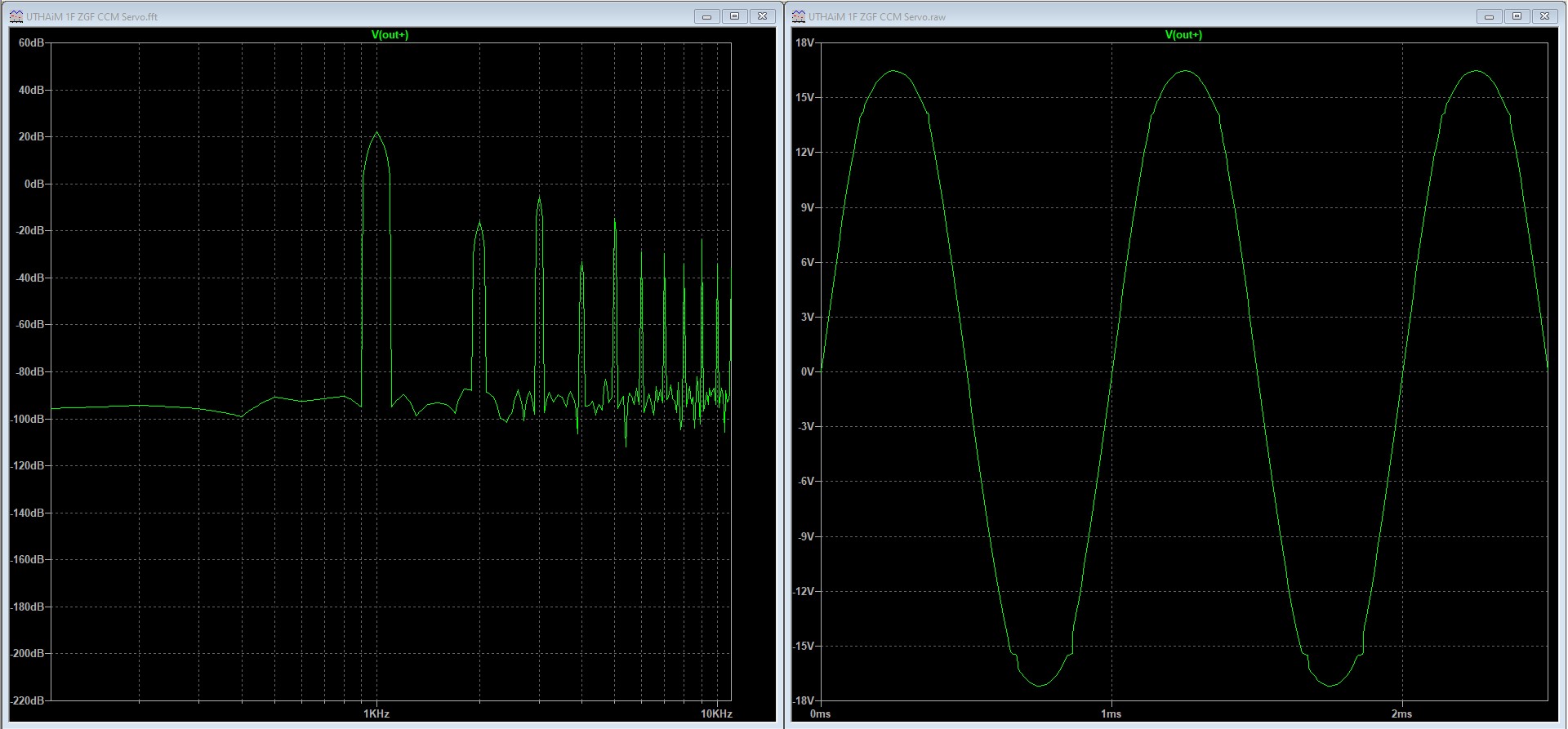Click the LTspice icon in FFT window title
This screenshot has width=1568, height=729.
(x=16, y=16)
